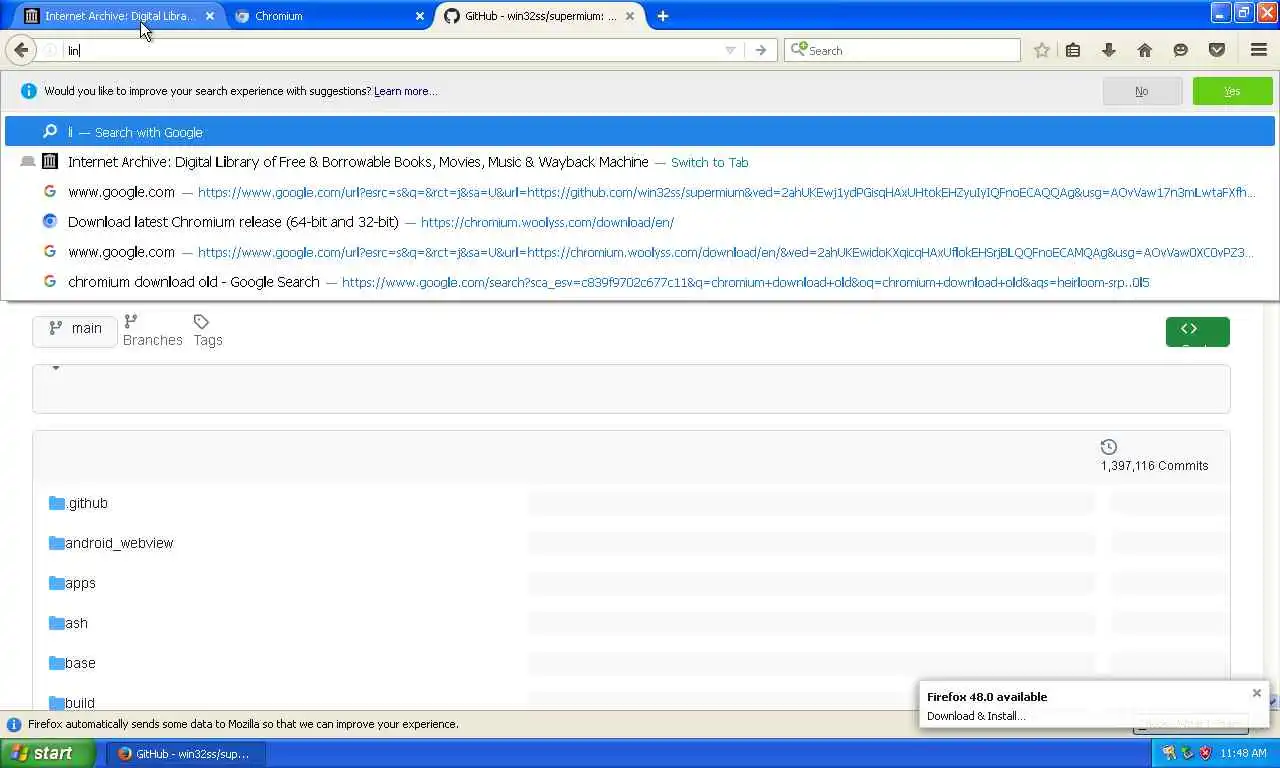Open the ash folder
Screen dimensions: 1280x768
[x=76, y=623]
